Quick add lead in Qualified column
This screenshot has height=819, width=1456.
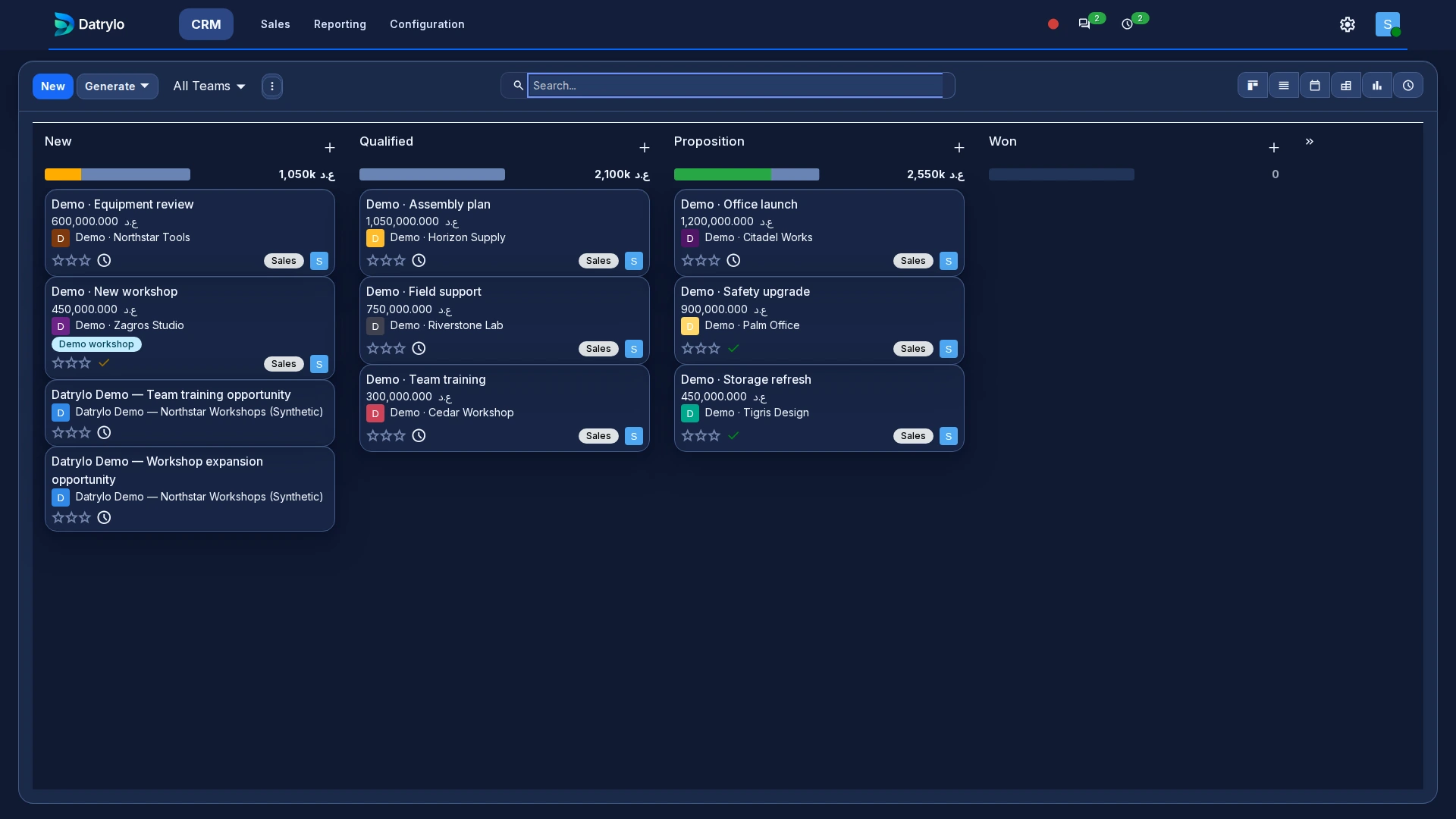tap(645, 148)
